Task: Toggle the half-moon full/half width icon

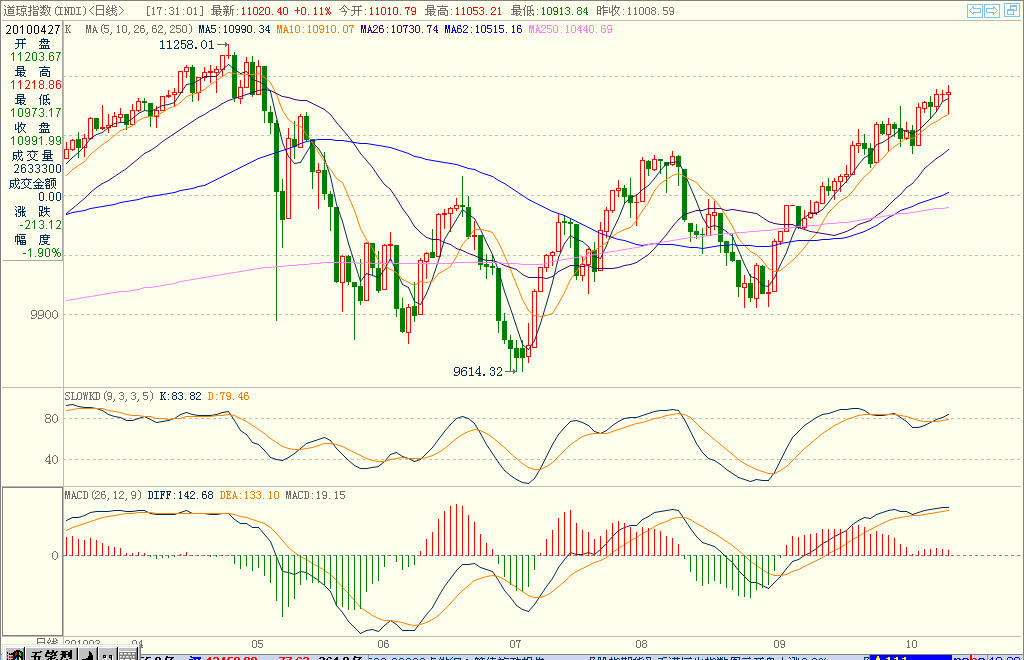Action: pos(88,653)
